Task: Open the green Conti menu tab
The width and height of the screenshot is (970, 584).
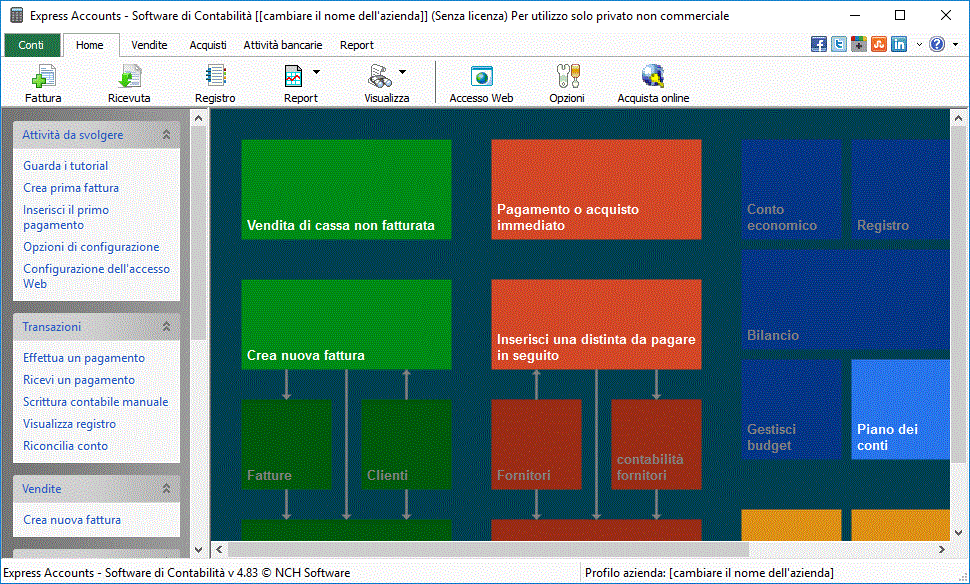Action: click(32, 45)
